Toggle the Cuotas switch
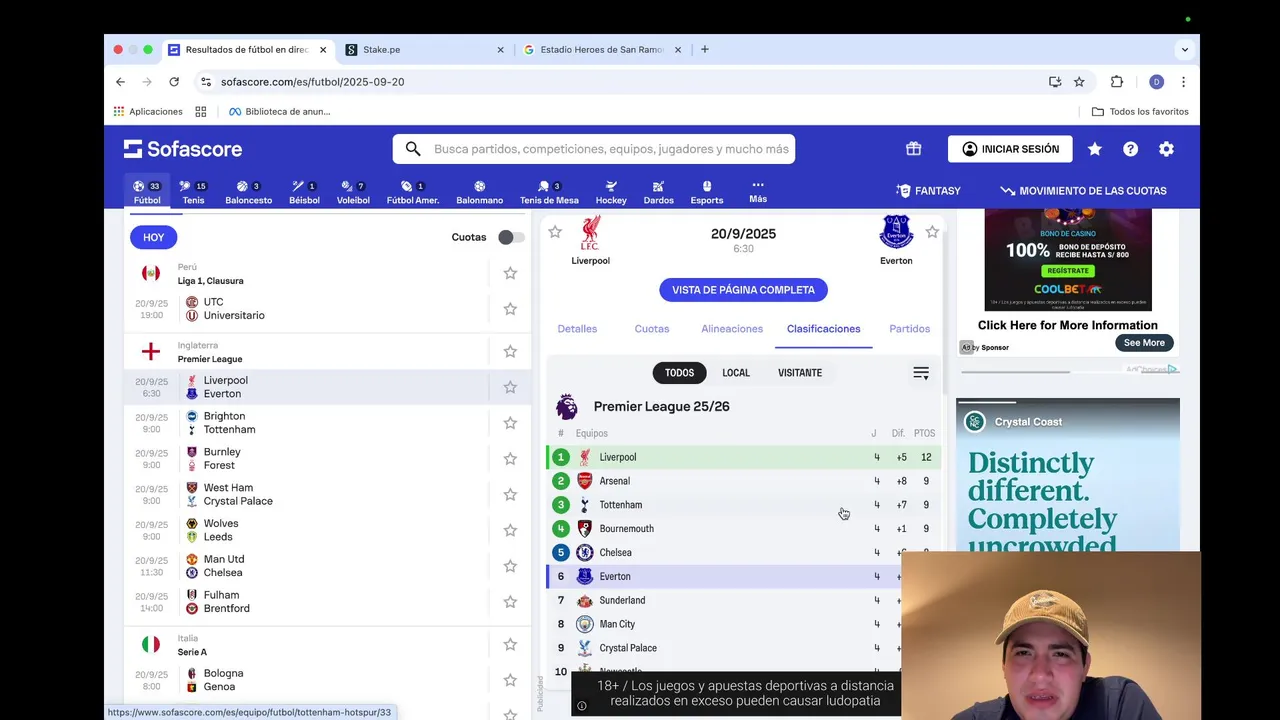The height and width of the screenshot is (720, 1280). coord(511,237)
